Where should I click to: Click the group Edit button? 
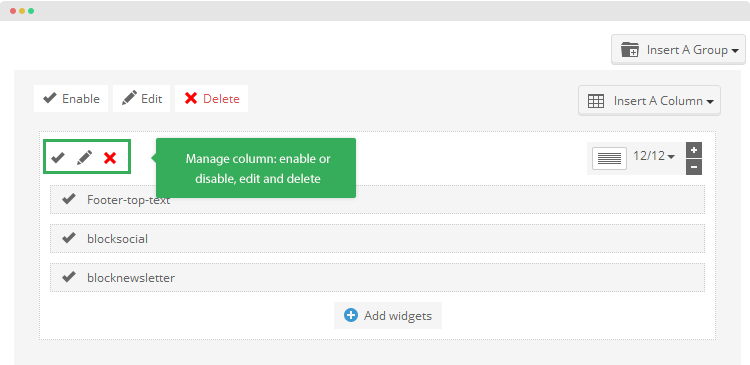pyautogui.click(x=142, y=99)
